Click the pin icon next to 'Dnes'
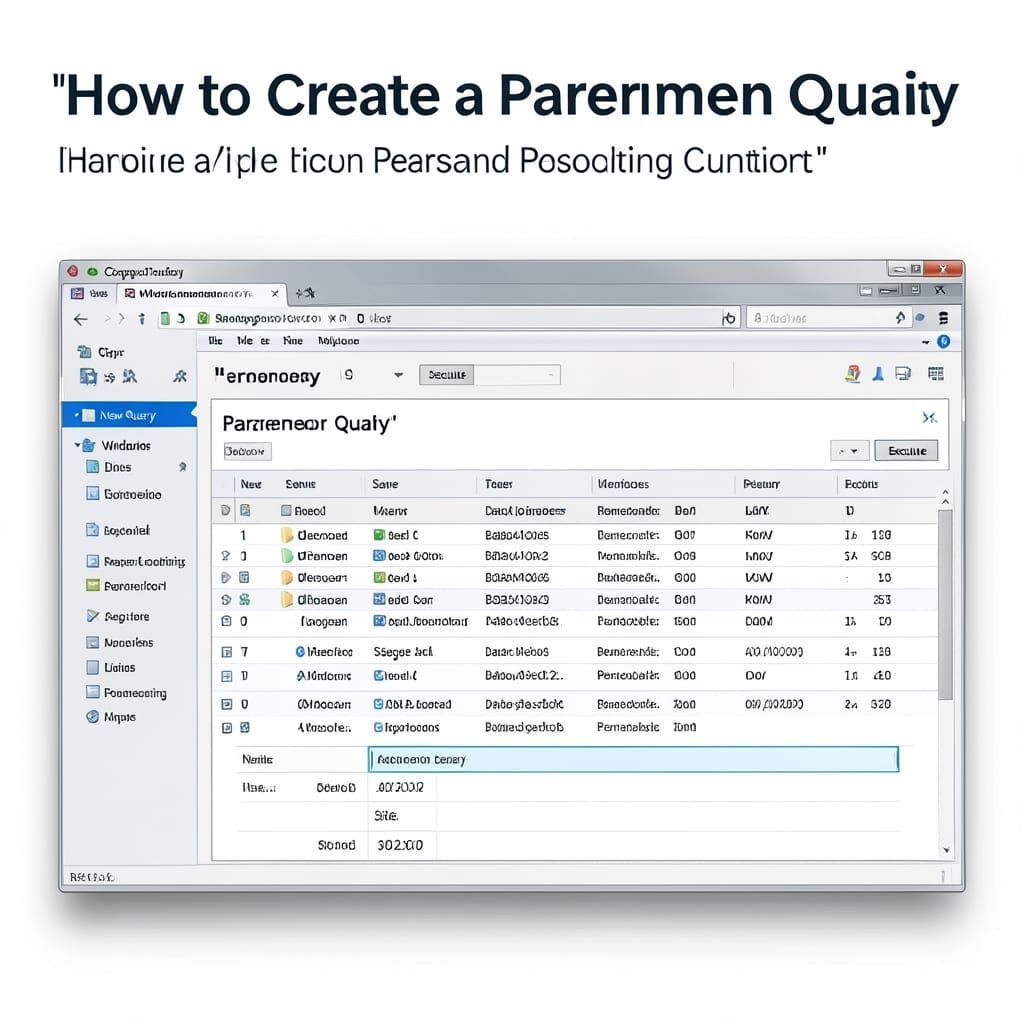 coord(183,467)
